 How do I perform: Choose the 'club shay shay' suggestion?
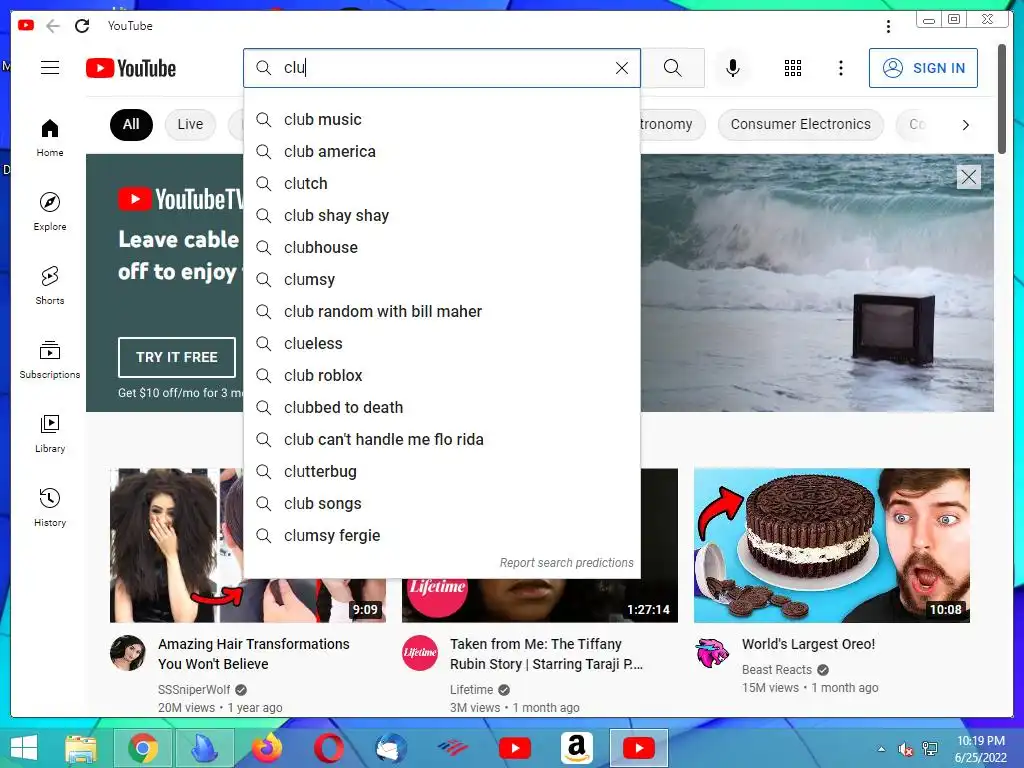click(x=441, y=216)
